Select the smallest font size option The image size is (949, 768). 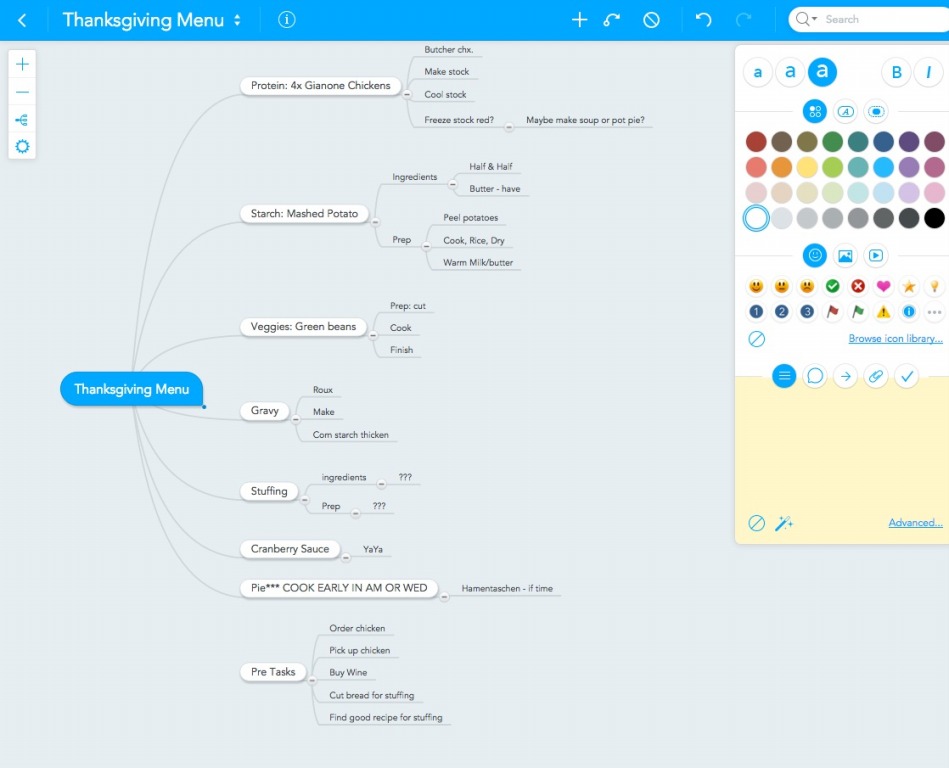point(757,72)
